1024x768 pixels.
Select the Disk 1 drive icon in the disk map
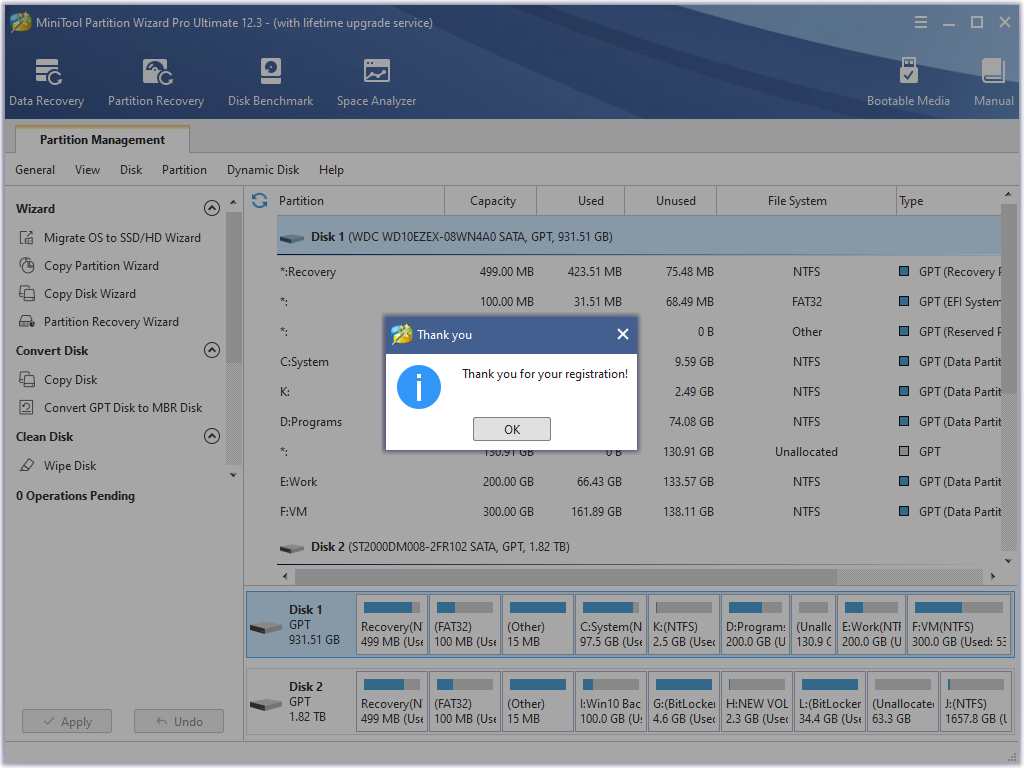[266, 628]
